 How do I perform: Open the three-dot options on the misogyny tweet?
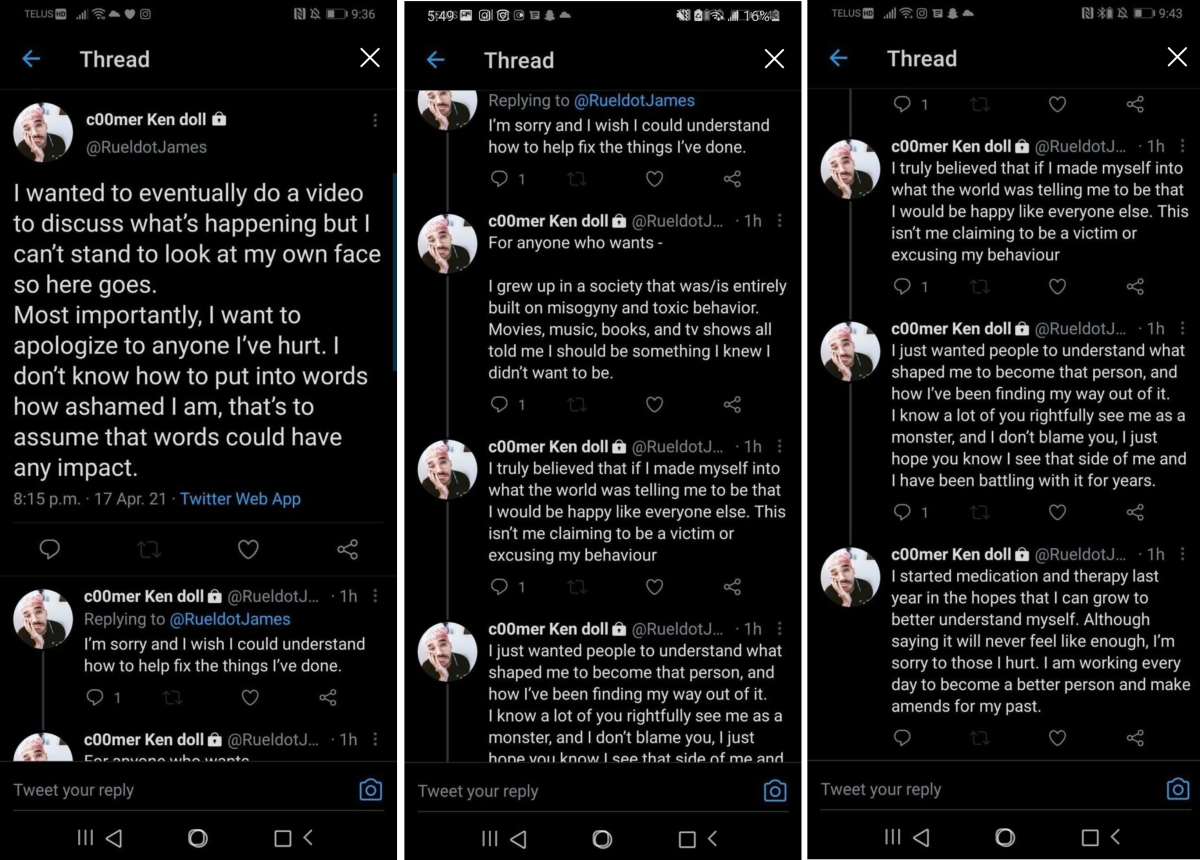(x=781, y=221)
